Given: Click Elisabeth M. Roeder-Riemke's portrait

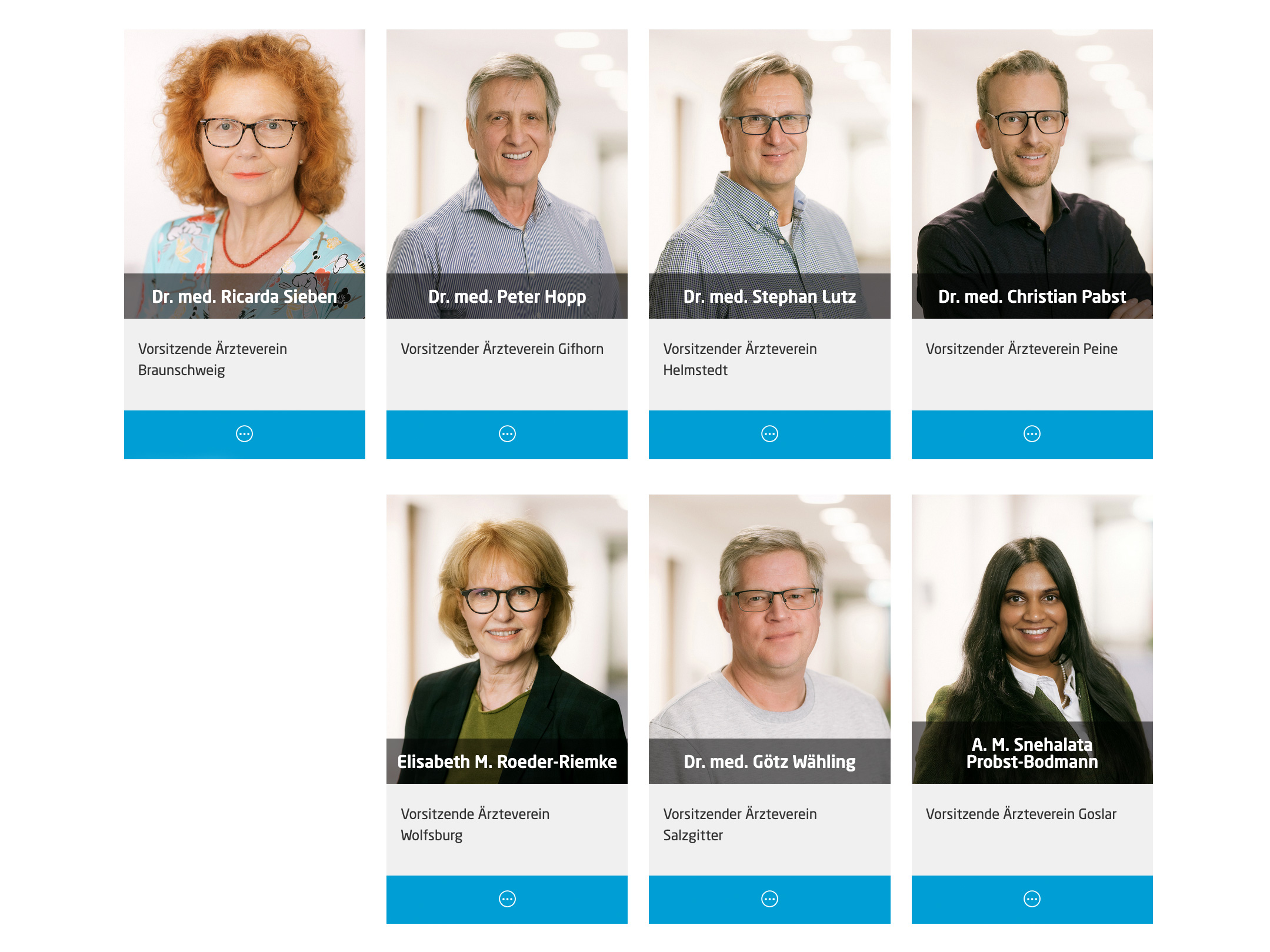Looking at the screenshot, I should coord(507,639).
